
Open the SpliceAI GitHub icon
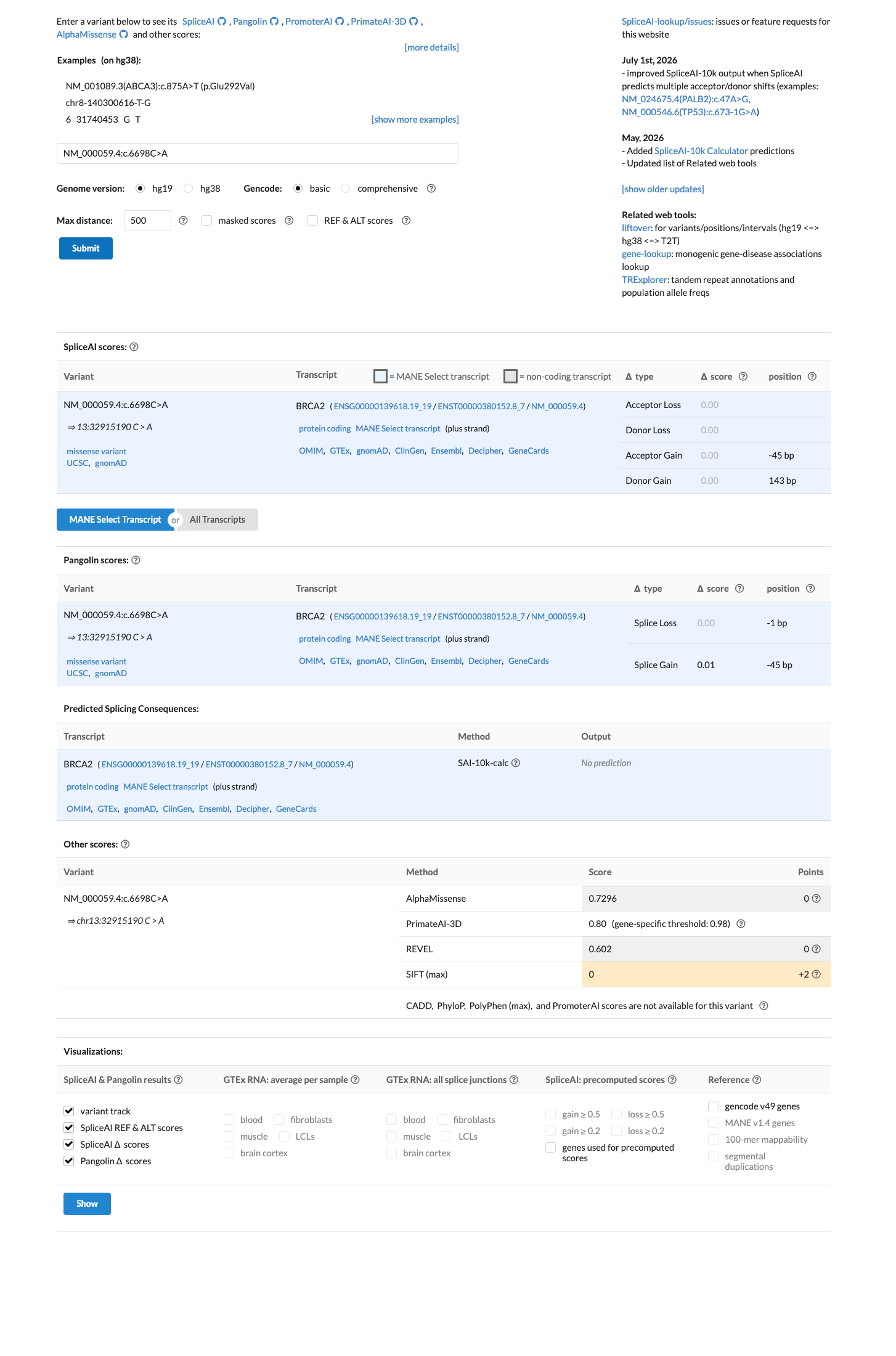pyautogui.click(x=222, y=22)
